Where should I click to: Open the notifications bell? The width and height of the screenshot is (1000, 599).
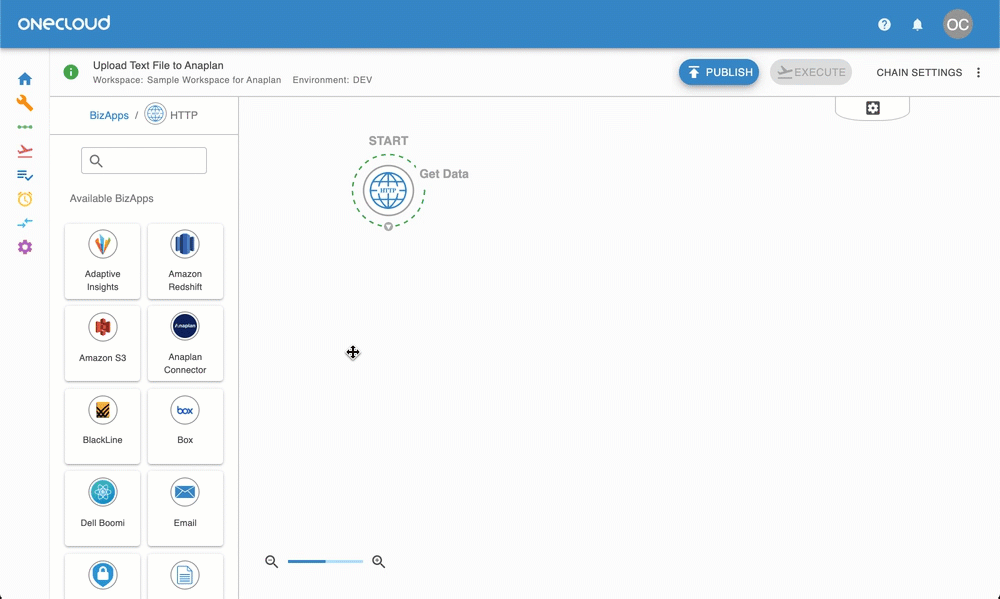(917, 25)
